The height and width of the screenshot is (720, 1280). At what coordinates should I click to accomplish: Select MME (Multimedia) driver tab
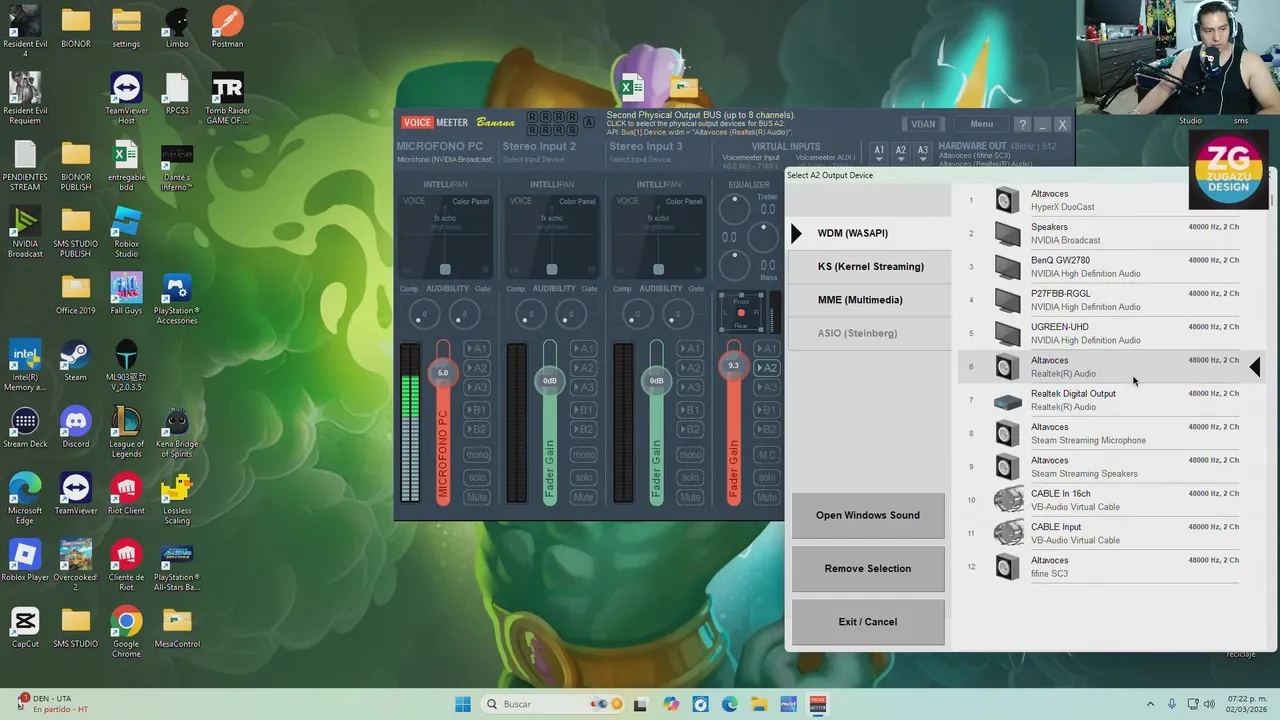pyautogui.click(x=868, y=300)
